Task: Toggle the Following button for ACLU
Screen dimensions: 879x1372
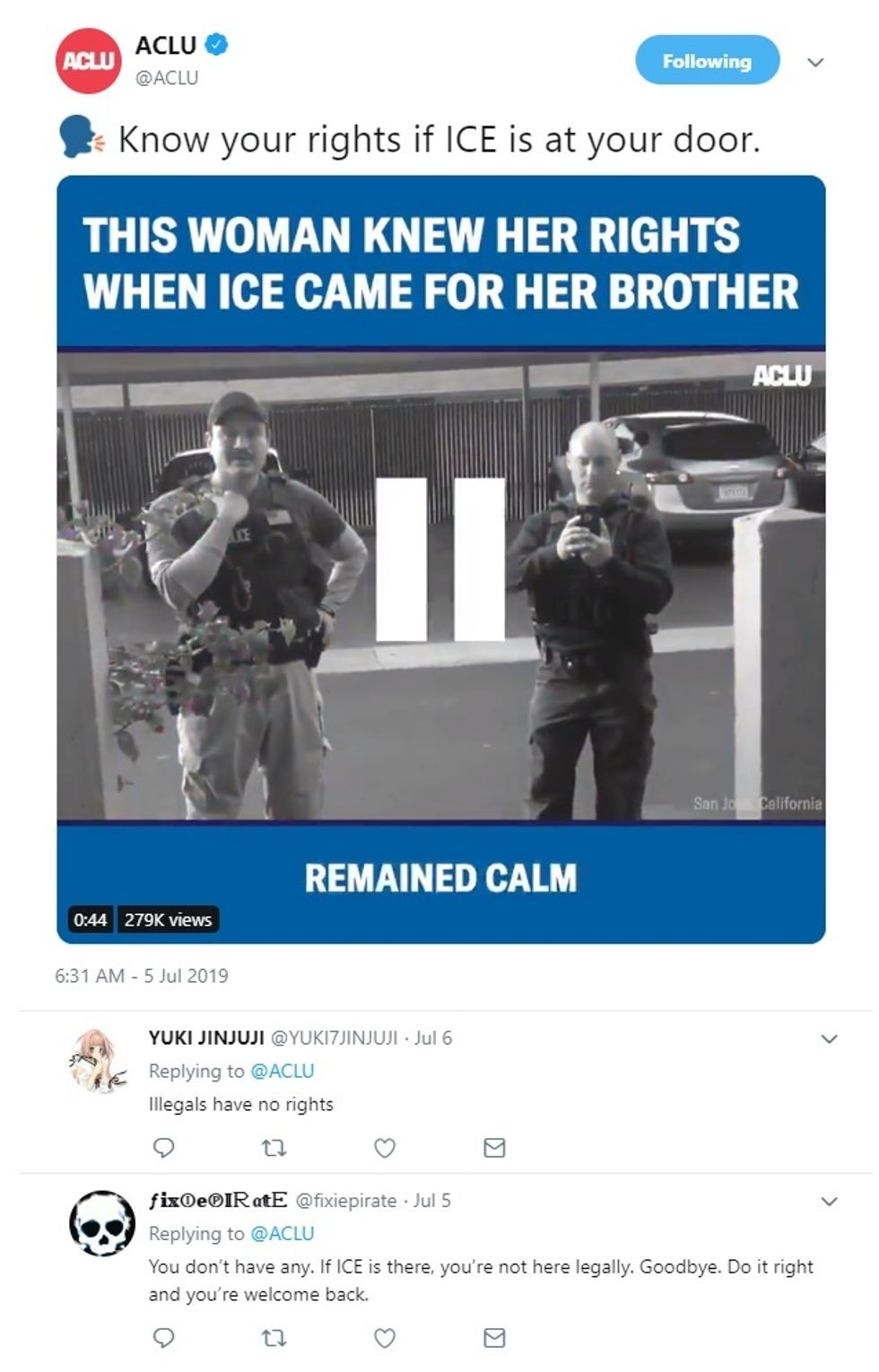Action: pos(707,60)
